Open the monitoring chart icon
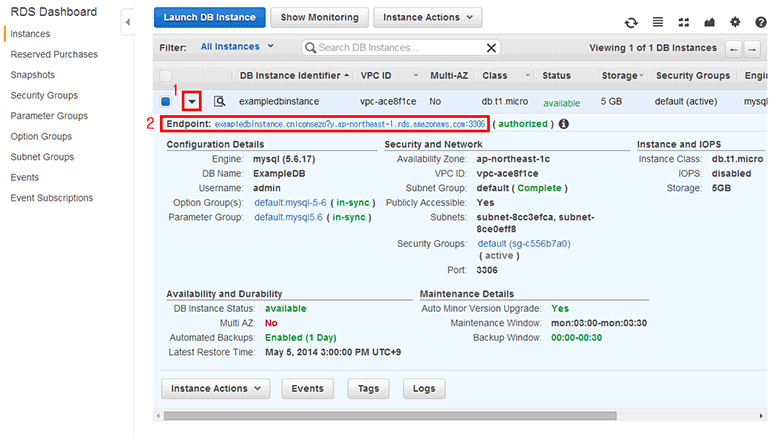Screen dimensions: 770x442 (x=710, y=22)
